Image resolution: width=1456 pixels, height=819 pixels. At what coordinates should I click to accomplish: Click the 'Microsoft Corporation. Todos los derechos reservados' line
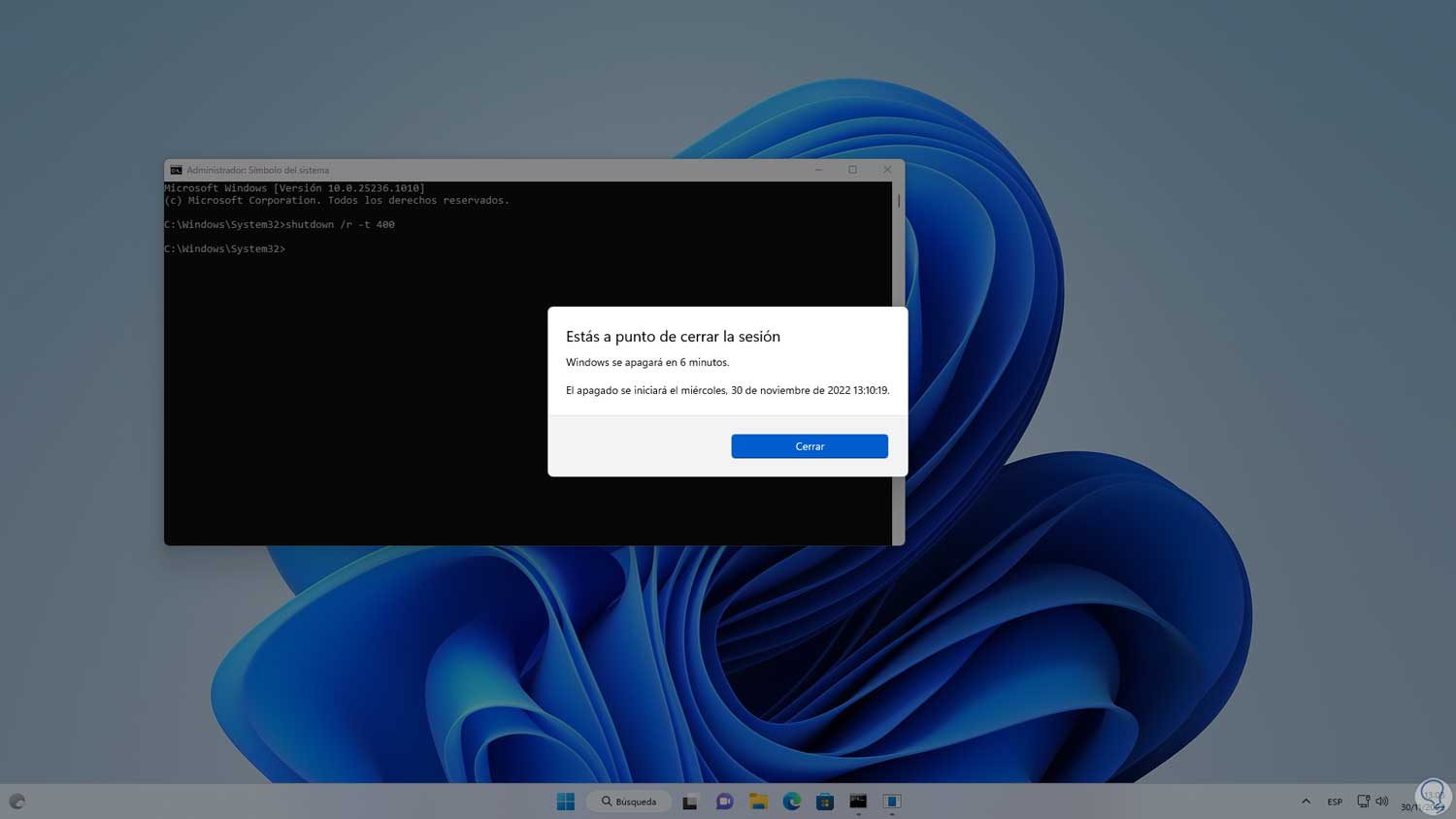(x=337, y=201)
